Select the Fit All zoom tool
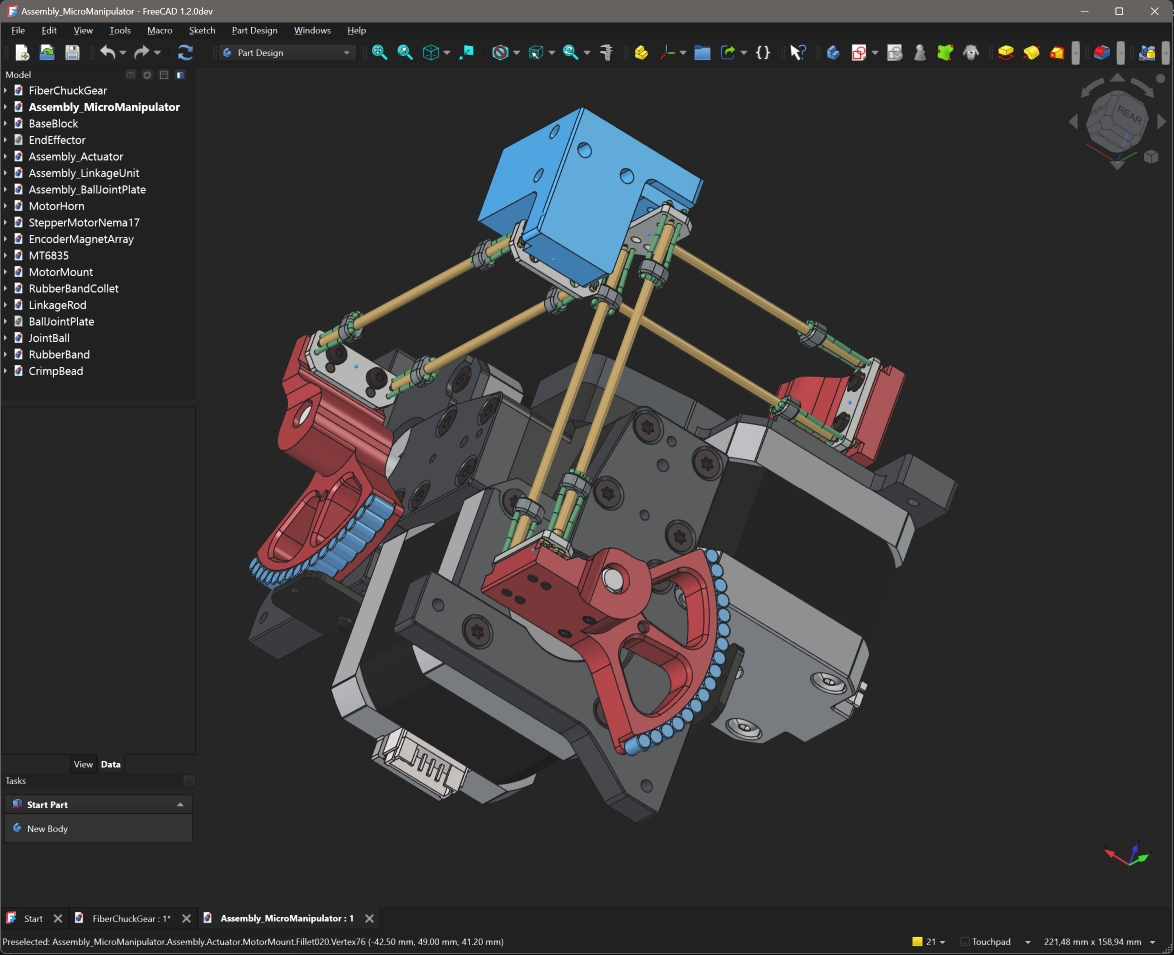The width and height of the screenshot is (1174, 955). [x=379, y=52]
